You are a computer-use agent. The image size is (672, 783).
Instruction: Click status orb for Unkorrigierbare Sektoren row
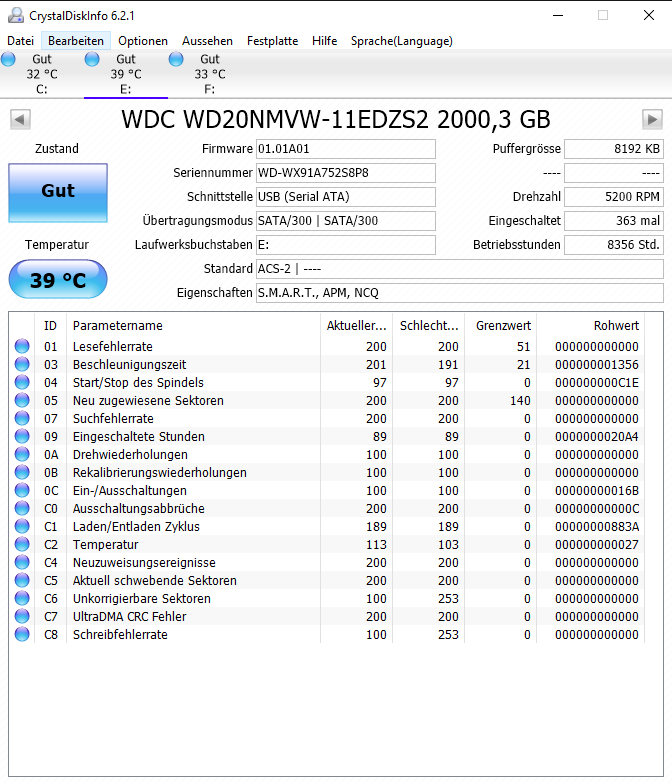point(22,598)
